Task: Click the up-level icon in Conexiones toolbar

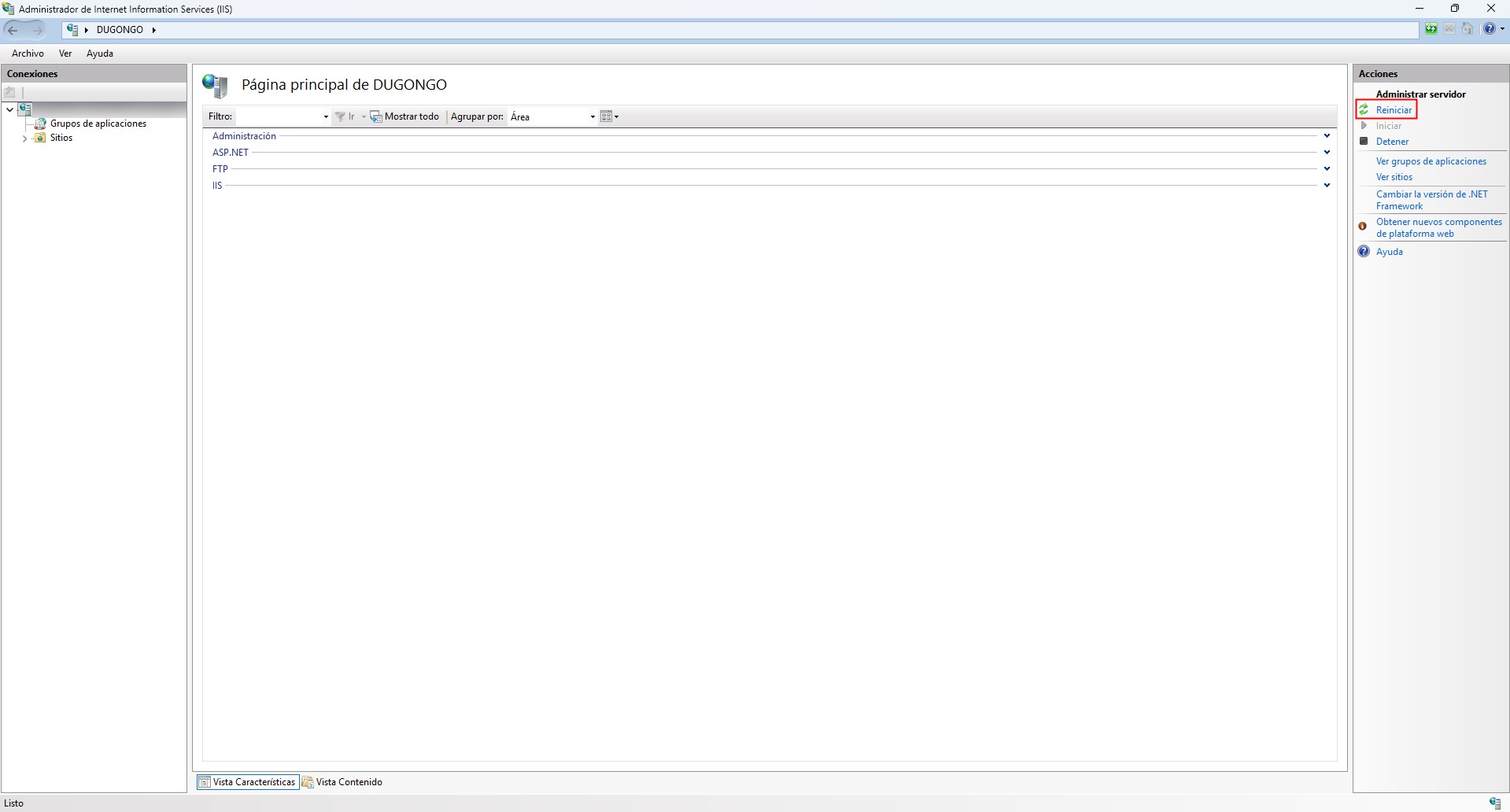Action: point(10,92)
